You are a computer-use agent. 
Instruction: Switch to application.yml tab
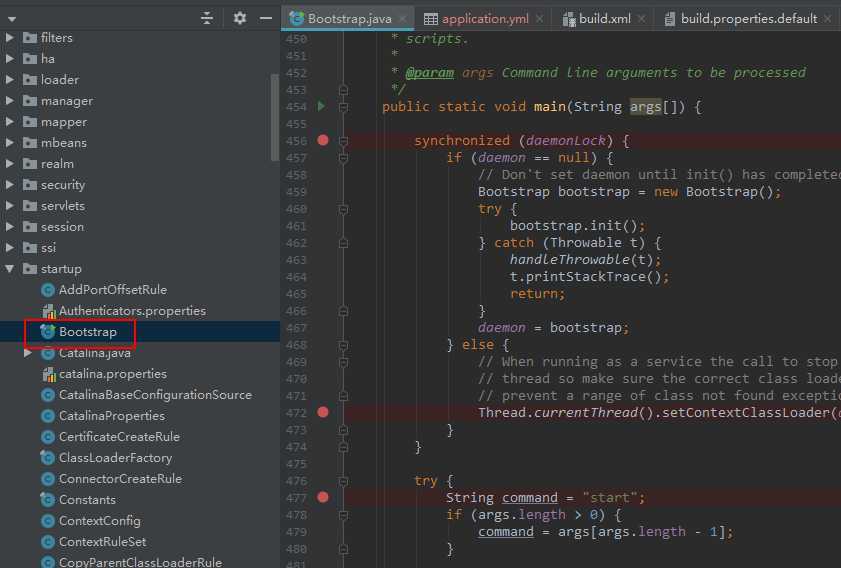[485, 19]
